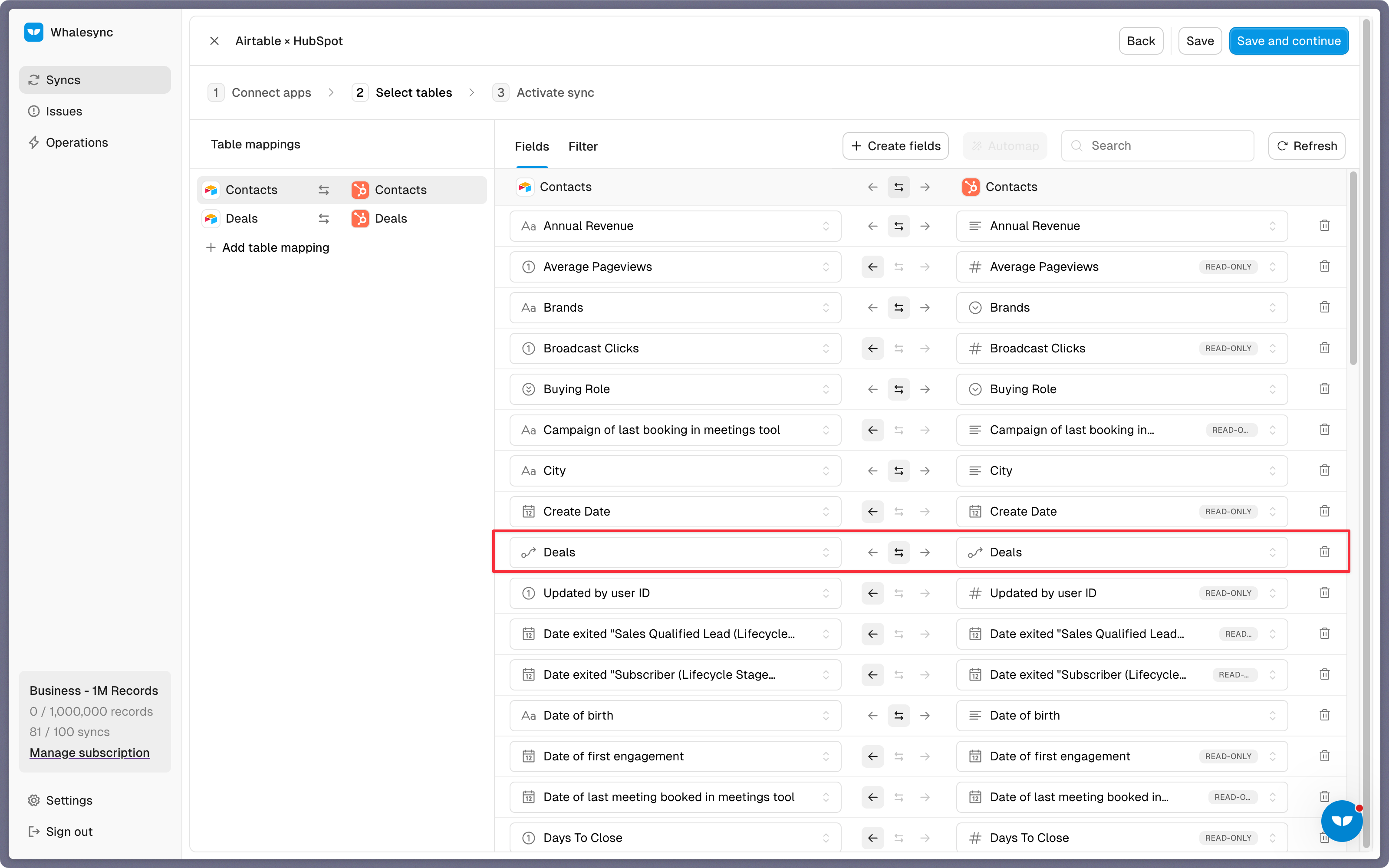Viewport: 1389px width, 868px height.
Task: Set all Contacts fields to sync right only
Action: 925,187
